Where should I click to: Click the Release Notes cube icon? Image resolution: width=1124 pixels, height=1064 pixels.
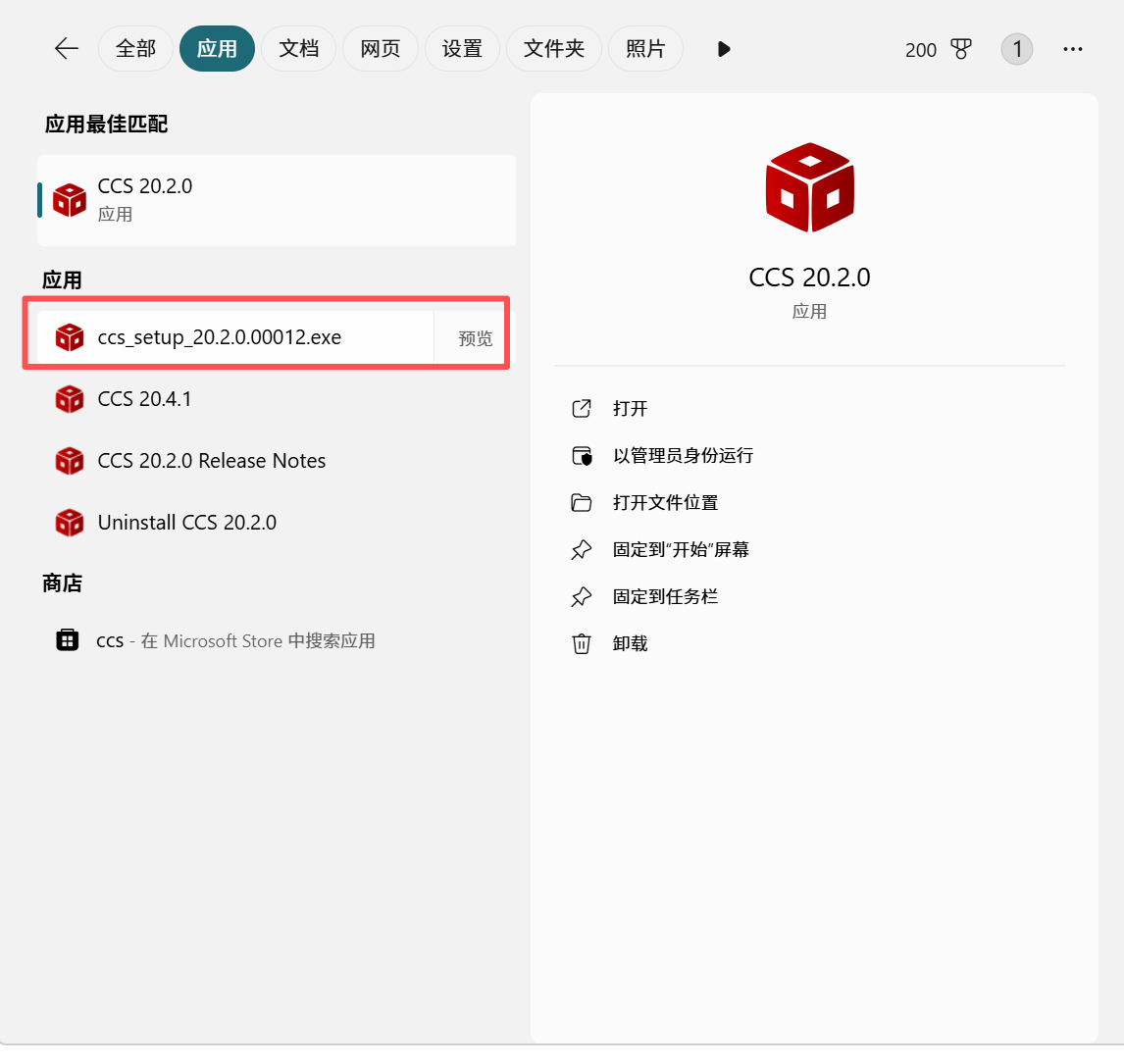[x=70, y=461]
